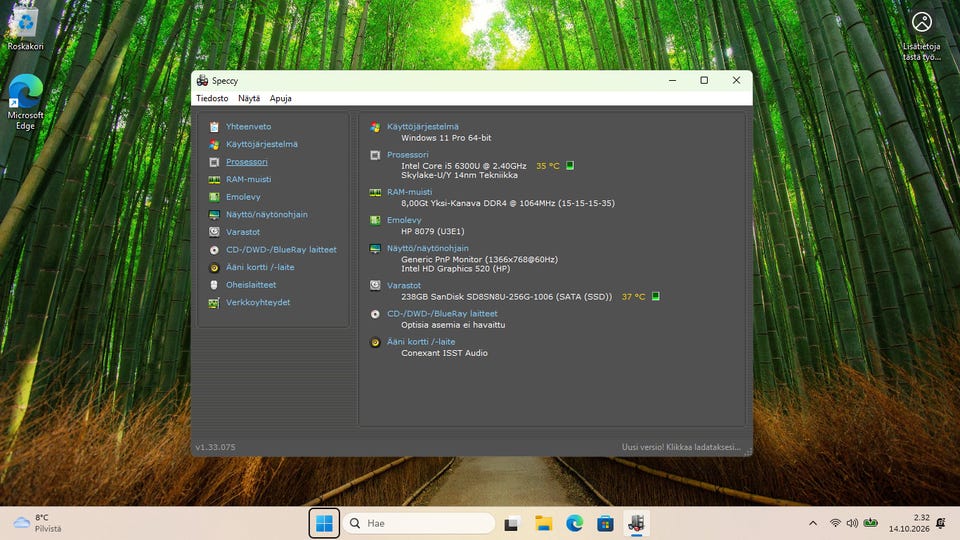Screen dimensions: 960x540
Task: Open Roskakori desktop icon
Action: point(25,29)
